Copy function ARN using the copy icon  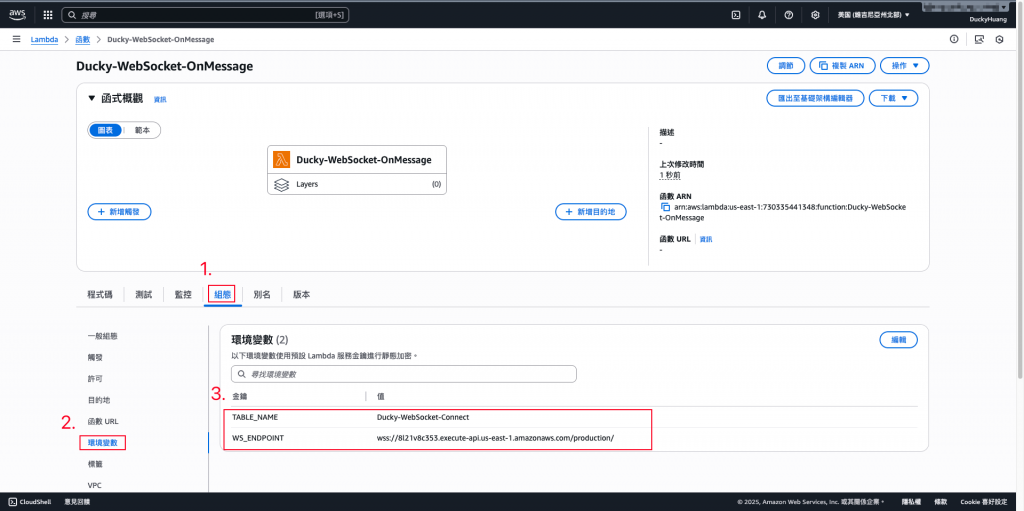(665, 207)
